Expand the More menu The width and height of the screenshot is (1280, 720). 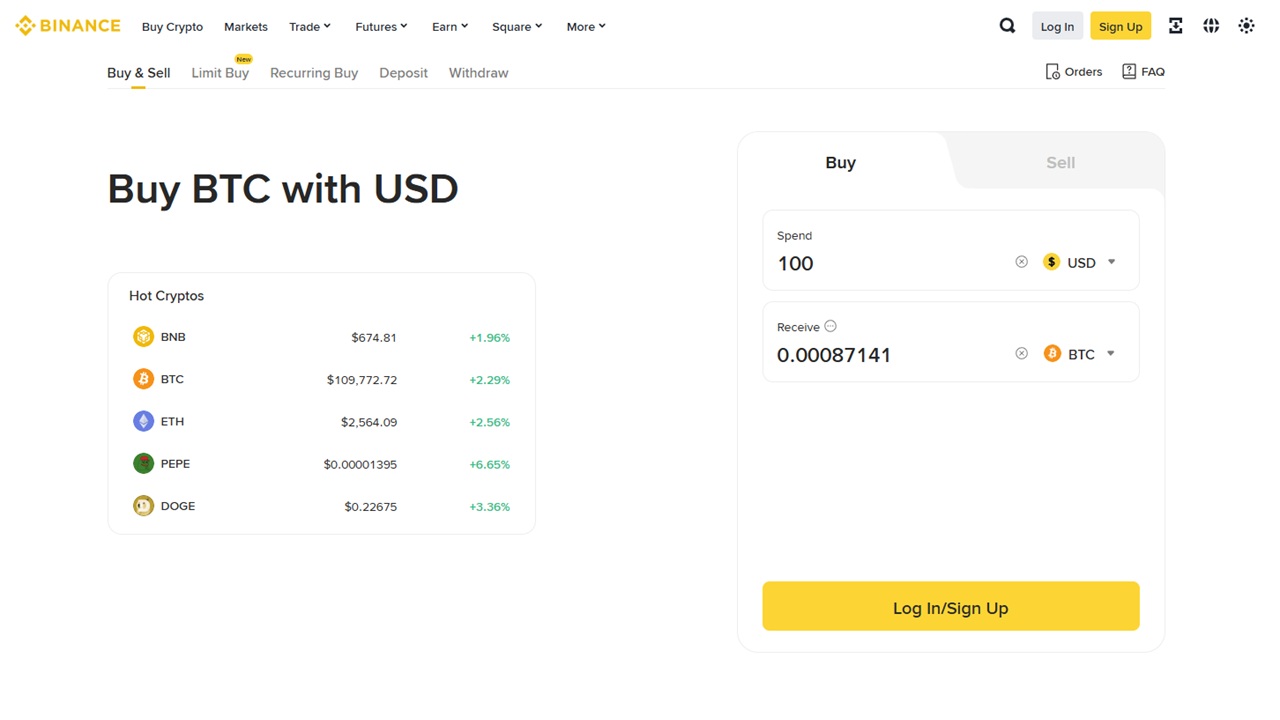[x=586, y=27]
